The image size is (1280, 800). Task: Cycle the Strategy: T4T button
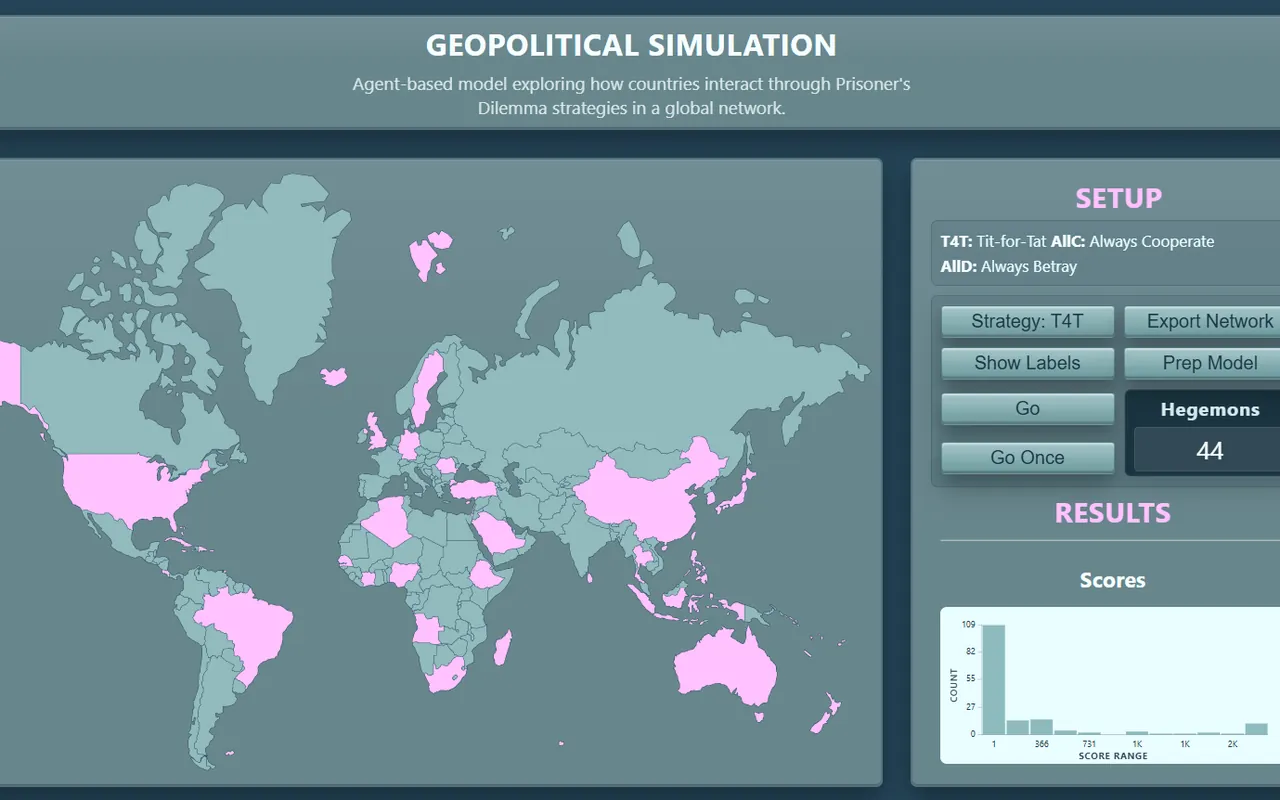coord(1027,321)
